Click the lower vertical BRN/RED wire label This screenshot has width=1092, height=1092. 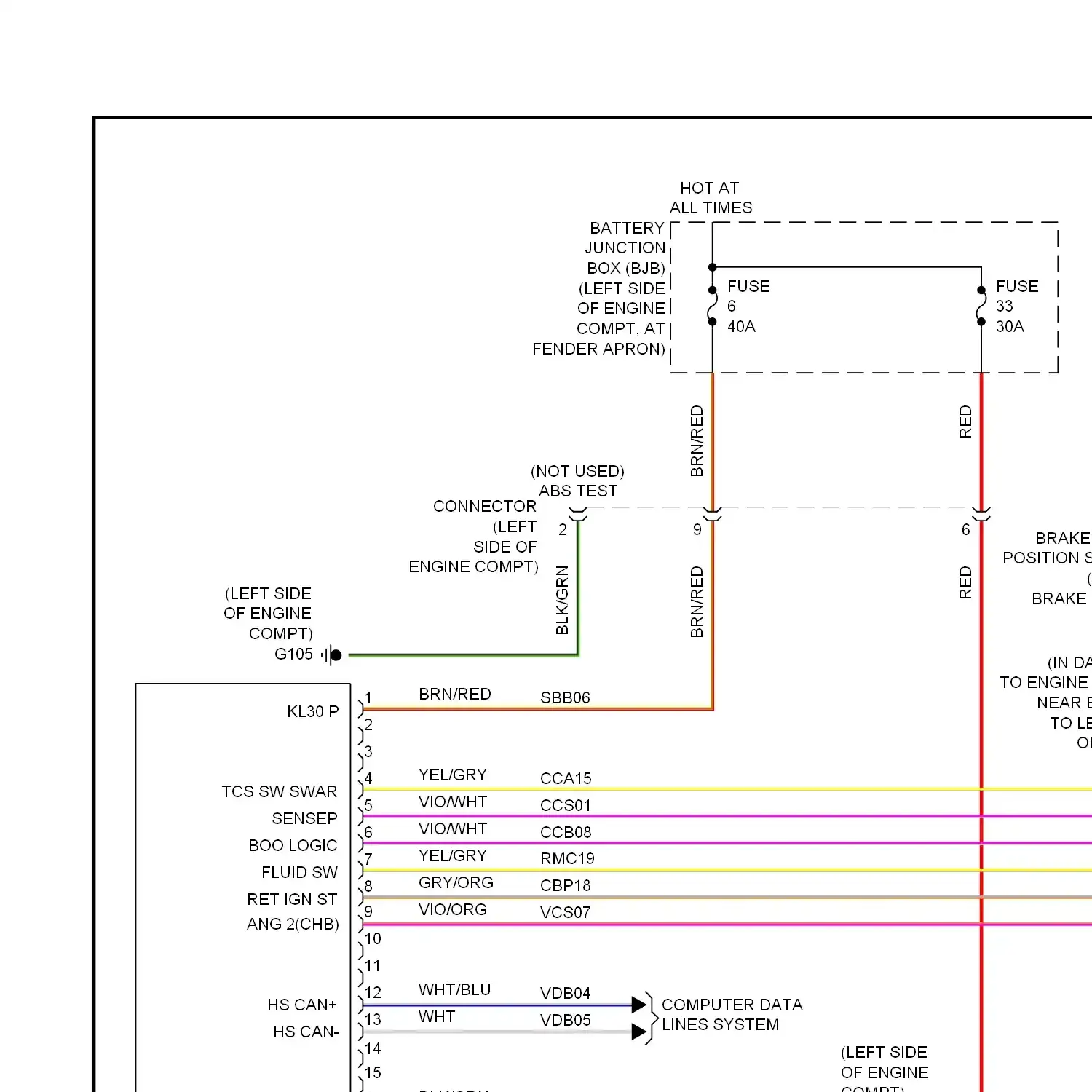(x=697, y=602)
